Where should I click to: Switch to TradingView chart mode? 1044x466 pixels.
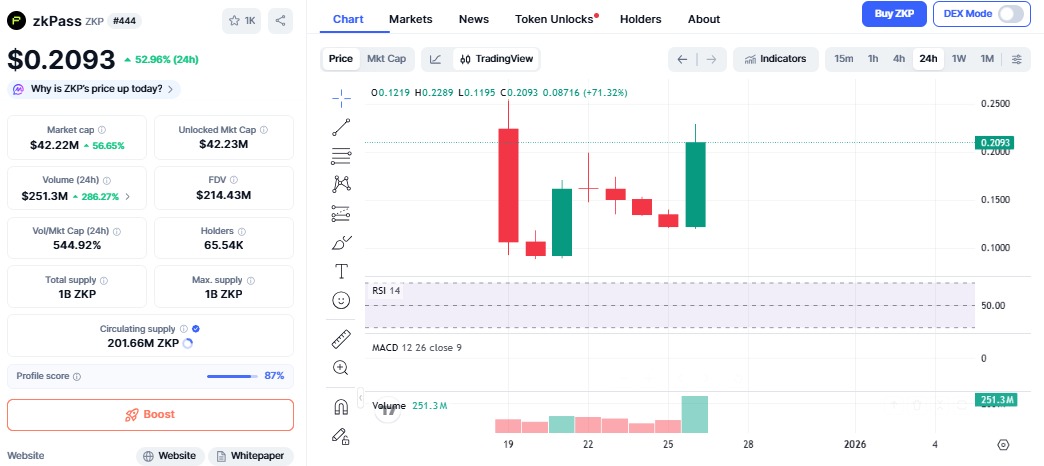[496, 59]
